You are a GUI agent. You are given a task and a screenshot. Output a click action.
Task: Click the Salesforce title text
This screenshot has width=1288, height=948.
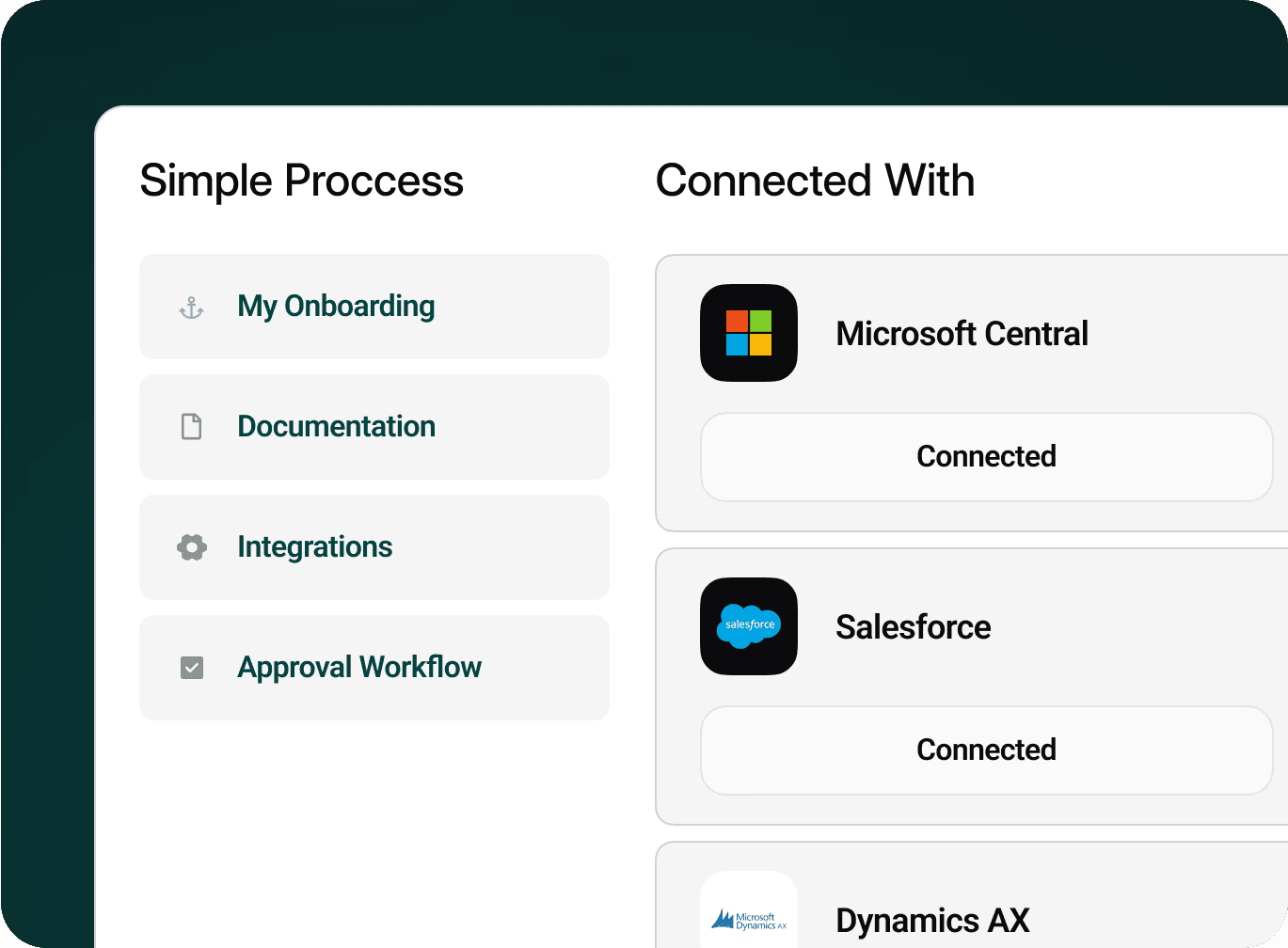(x=914, y=627)
